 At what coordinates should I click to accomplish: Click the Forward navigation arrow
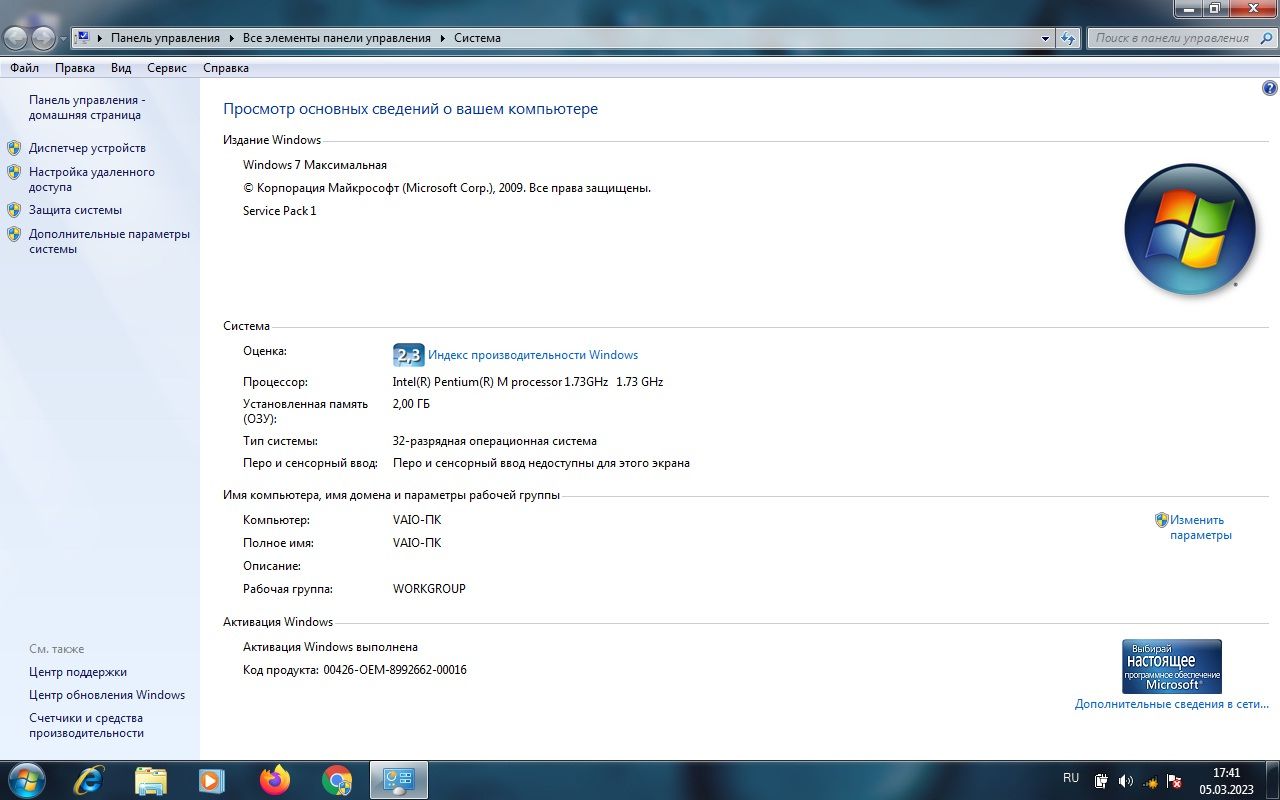pos(44,38)
